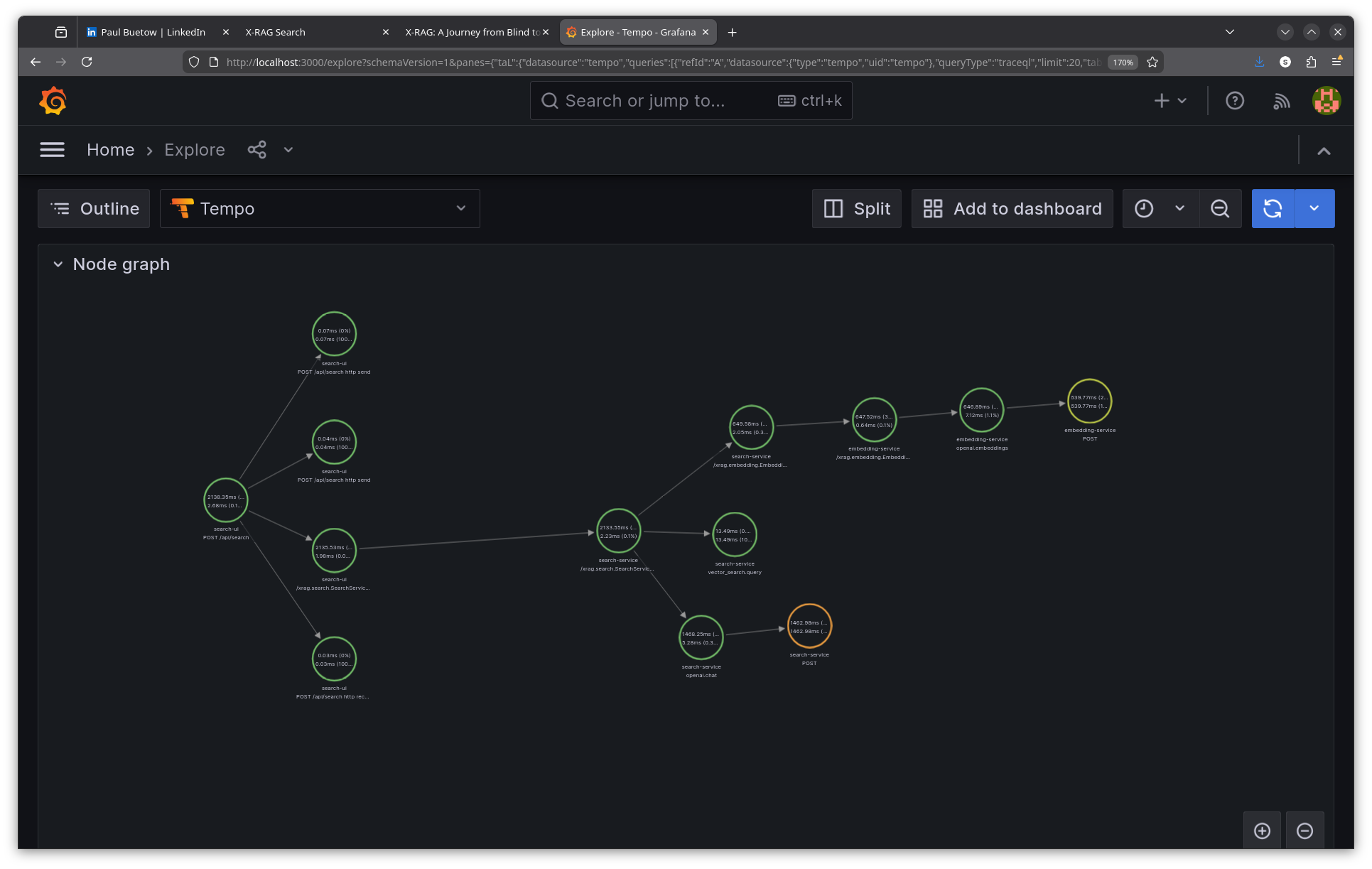
Task: Click the share link icon
Action: (x=256, y=150)
